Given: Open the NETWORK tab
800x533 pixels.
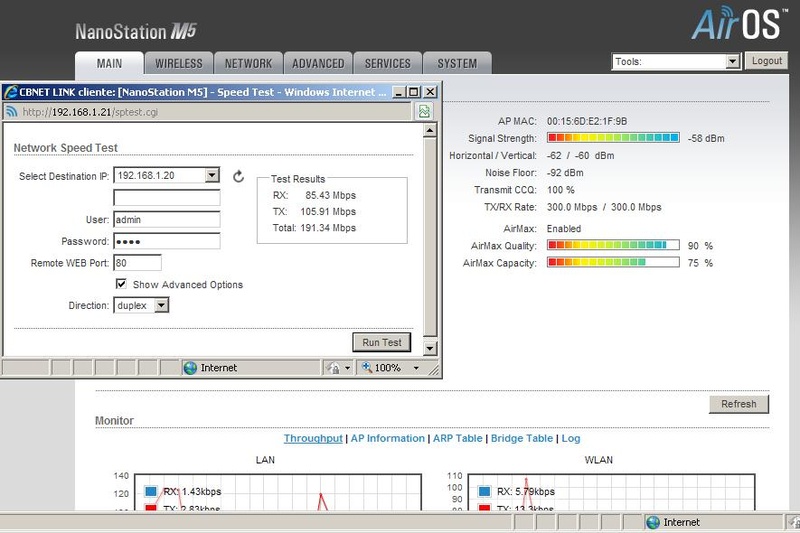Looking at the screenshot, I should (248, 63).
